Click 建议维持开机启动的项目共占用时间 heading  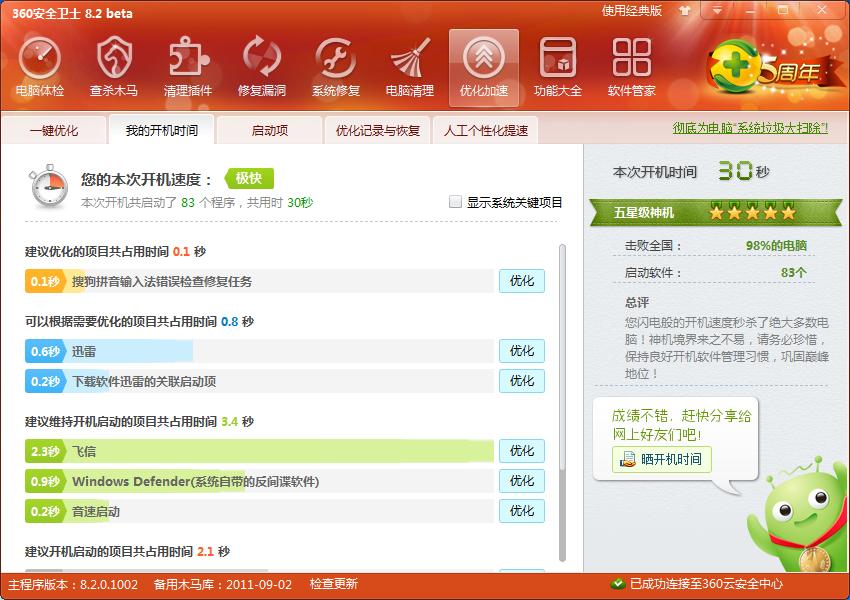(139, 421)
